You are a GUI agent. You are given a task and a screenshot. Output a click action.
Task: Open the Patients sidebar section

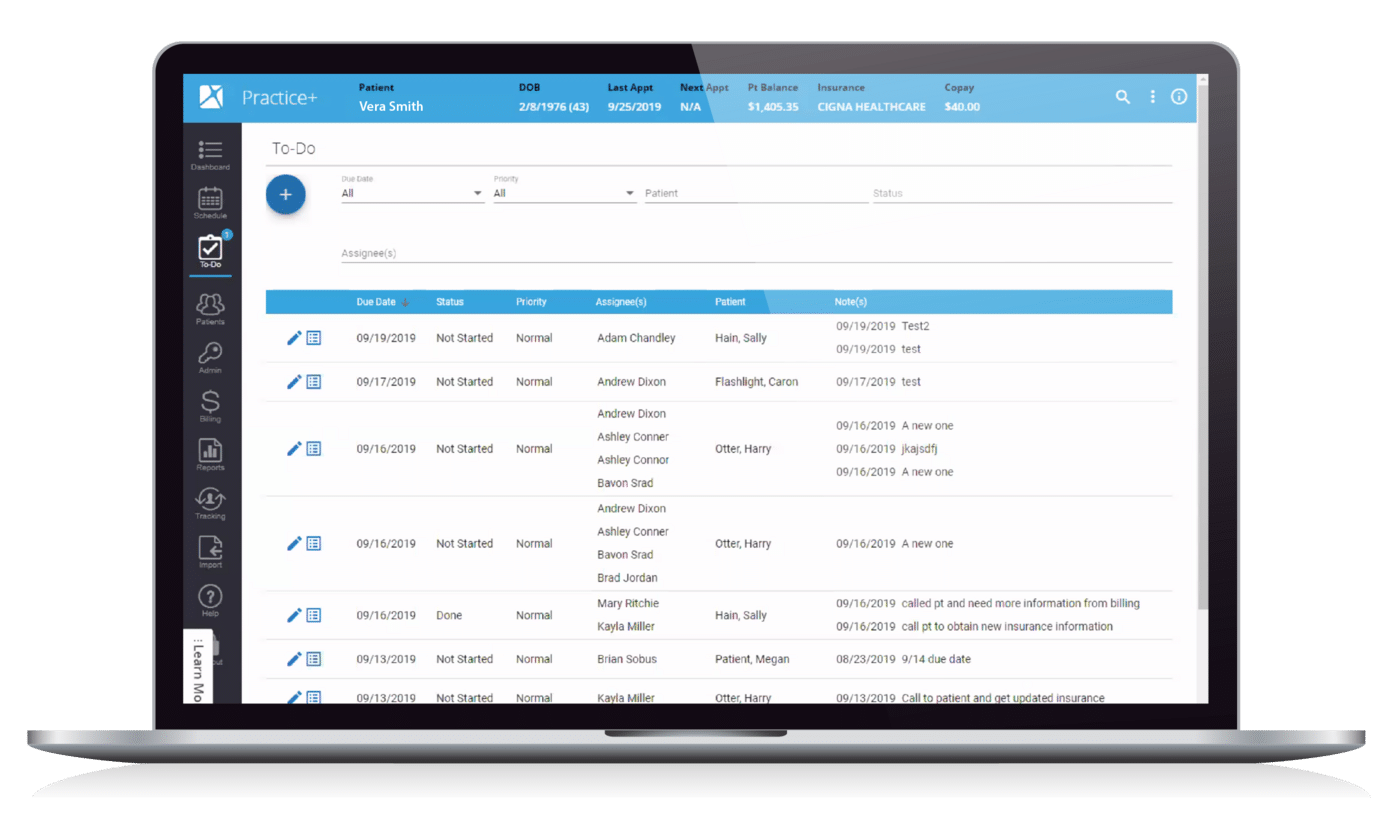click(x=210, y=305)
